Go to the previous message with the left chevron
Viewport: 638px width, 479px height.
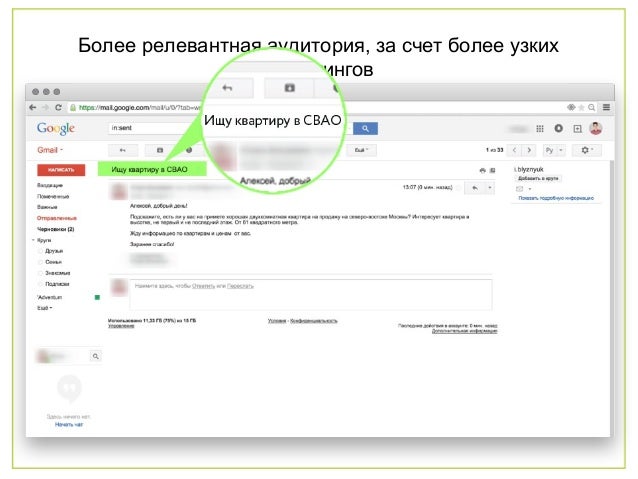(514, 150)
